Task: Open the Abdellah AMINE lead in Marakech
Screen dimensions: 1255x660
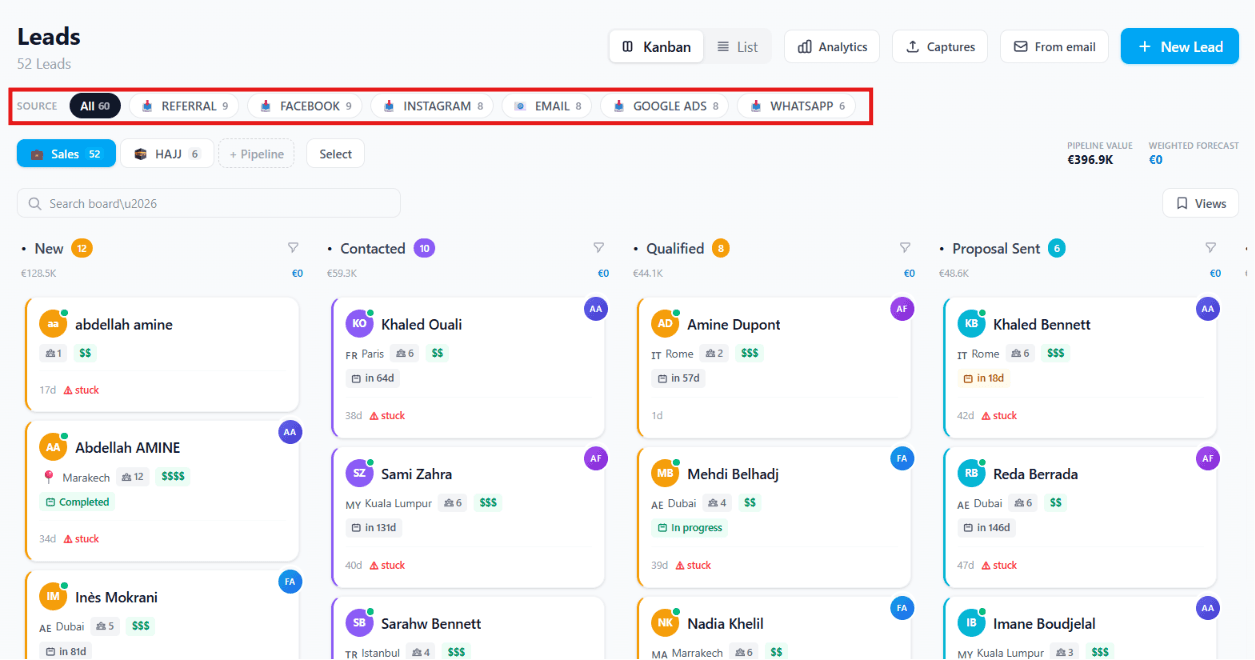Action: tap(162, 491)
